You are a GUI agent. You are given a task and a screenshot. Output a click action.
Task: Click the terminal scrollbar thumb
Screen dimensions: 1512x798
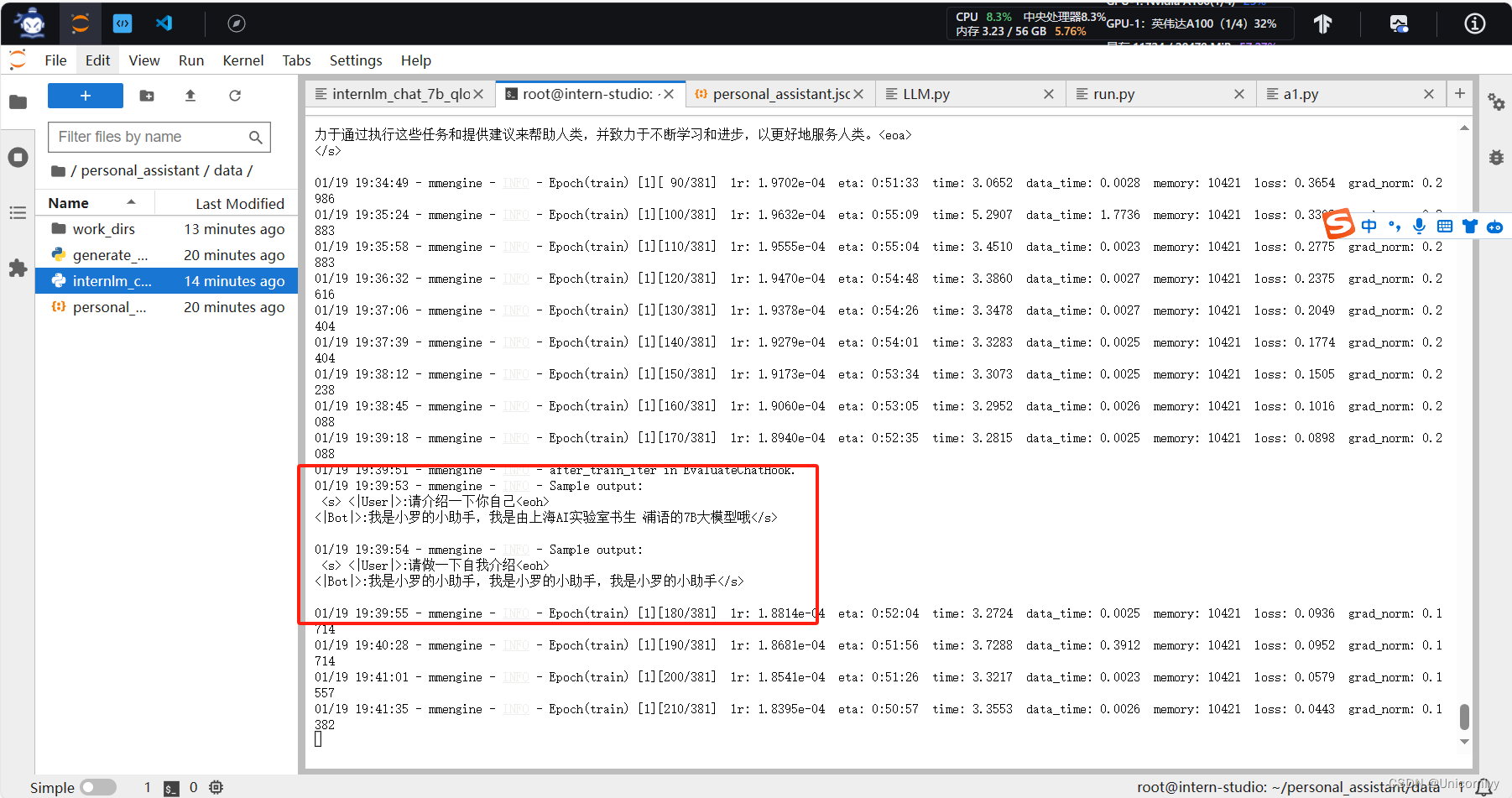(x=1464, y=717)
